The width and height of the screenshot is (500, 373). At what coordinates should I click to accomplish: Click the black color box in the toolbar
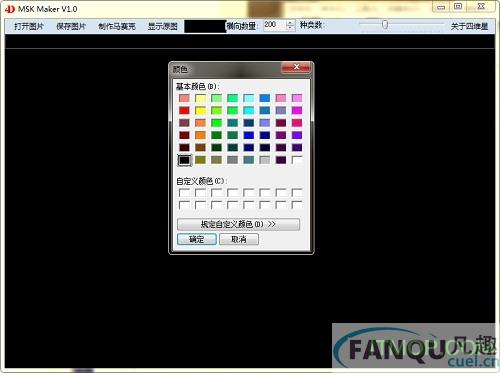click(205, 26)
